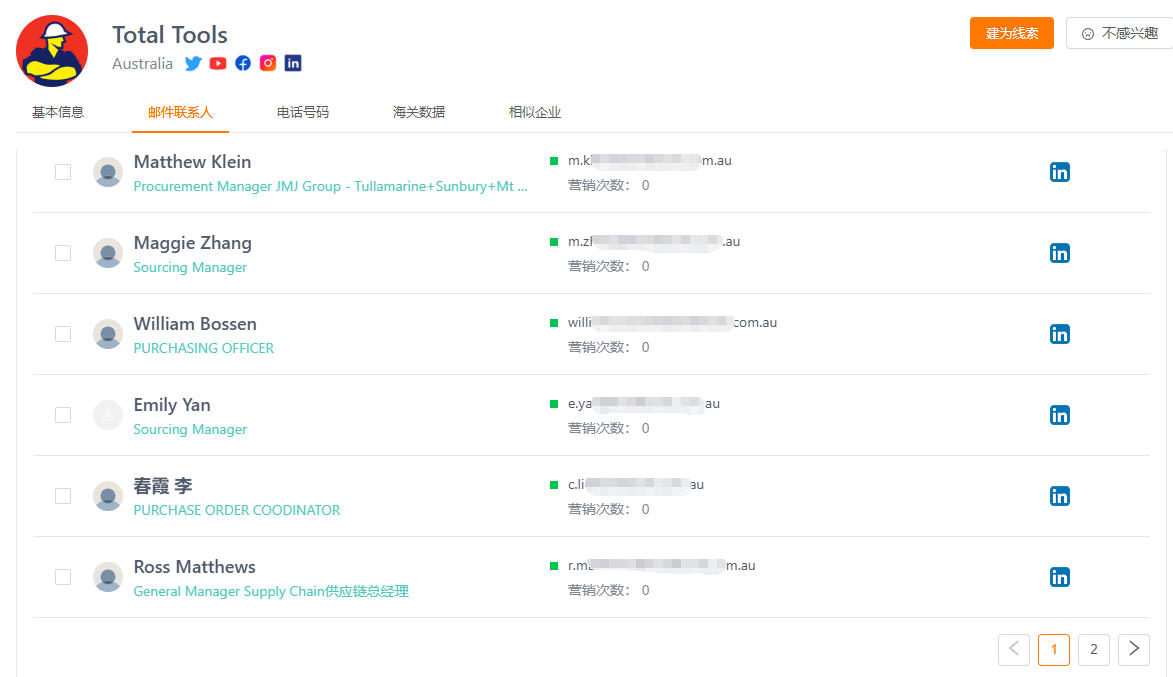Click the Emily Yan name
Viewport: 1173px width, 677px height.
(x=172, y=405)
